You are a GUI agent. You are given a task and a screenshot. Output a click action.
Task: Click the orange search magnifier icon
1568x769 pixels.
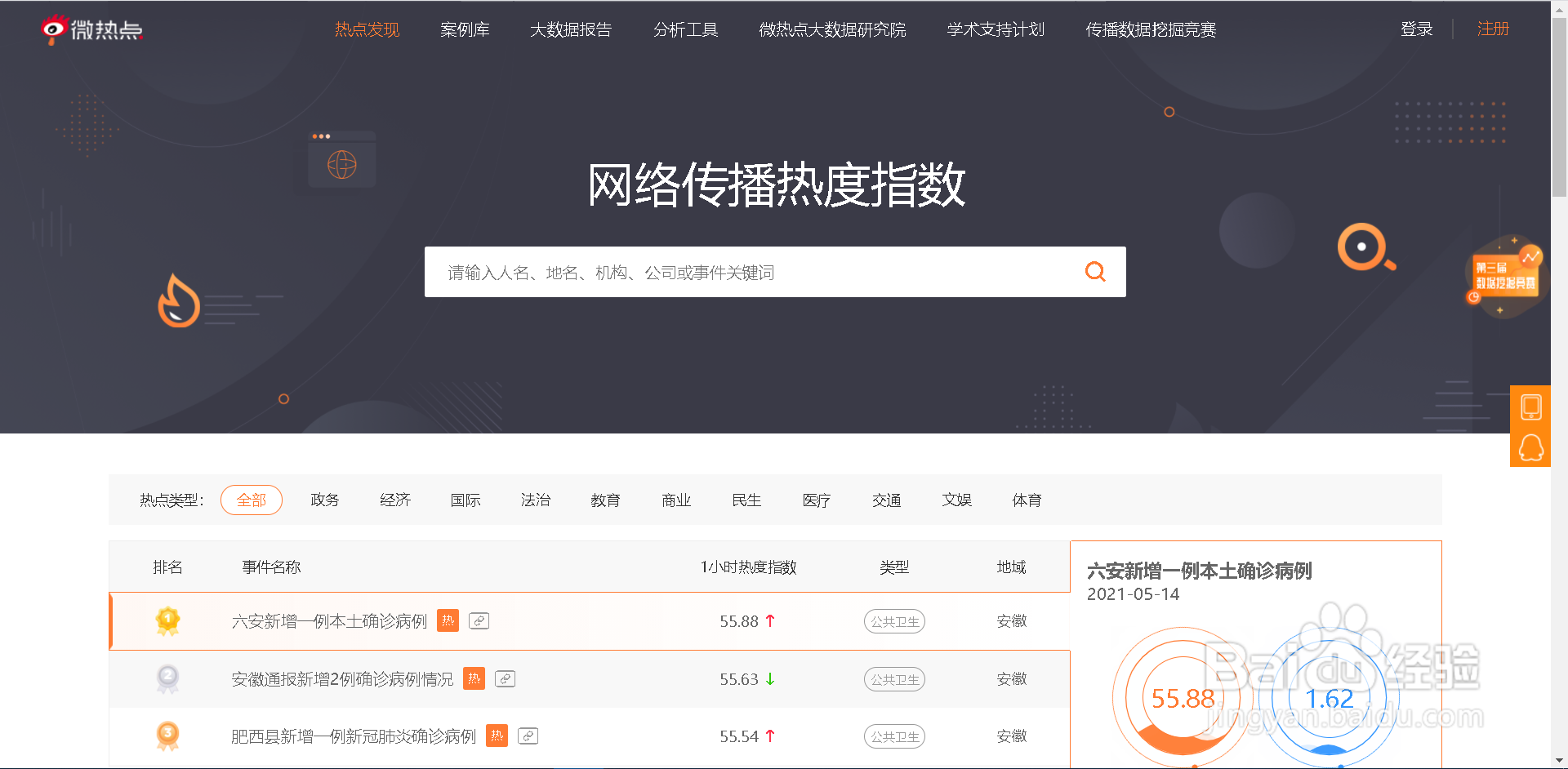(x=1095, y=272)
